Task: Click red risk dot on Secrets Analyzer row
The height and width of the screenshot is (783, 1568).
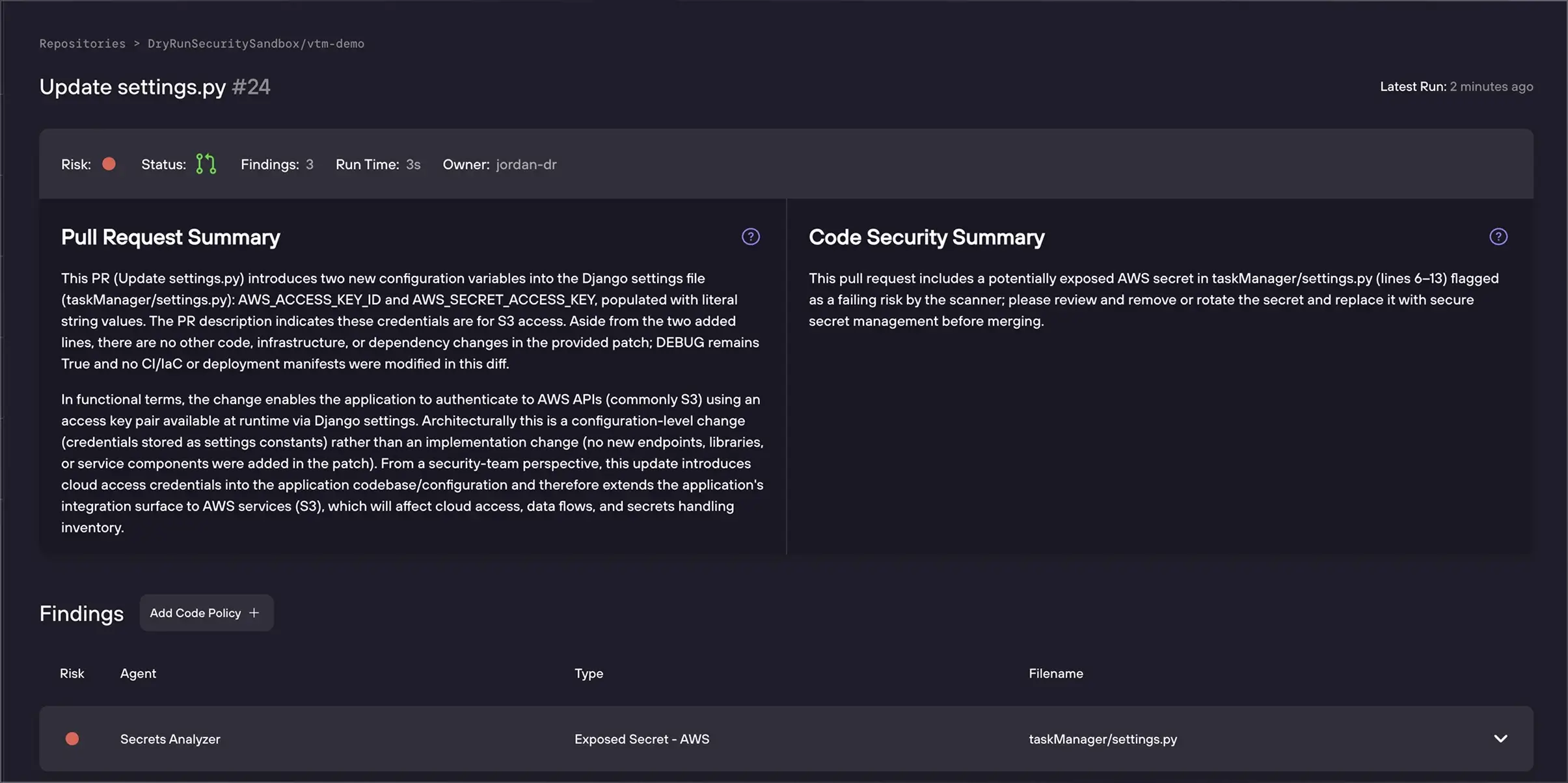Action: (72, 739)
